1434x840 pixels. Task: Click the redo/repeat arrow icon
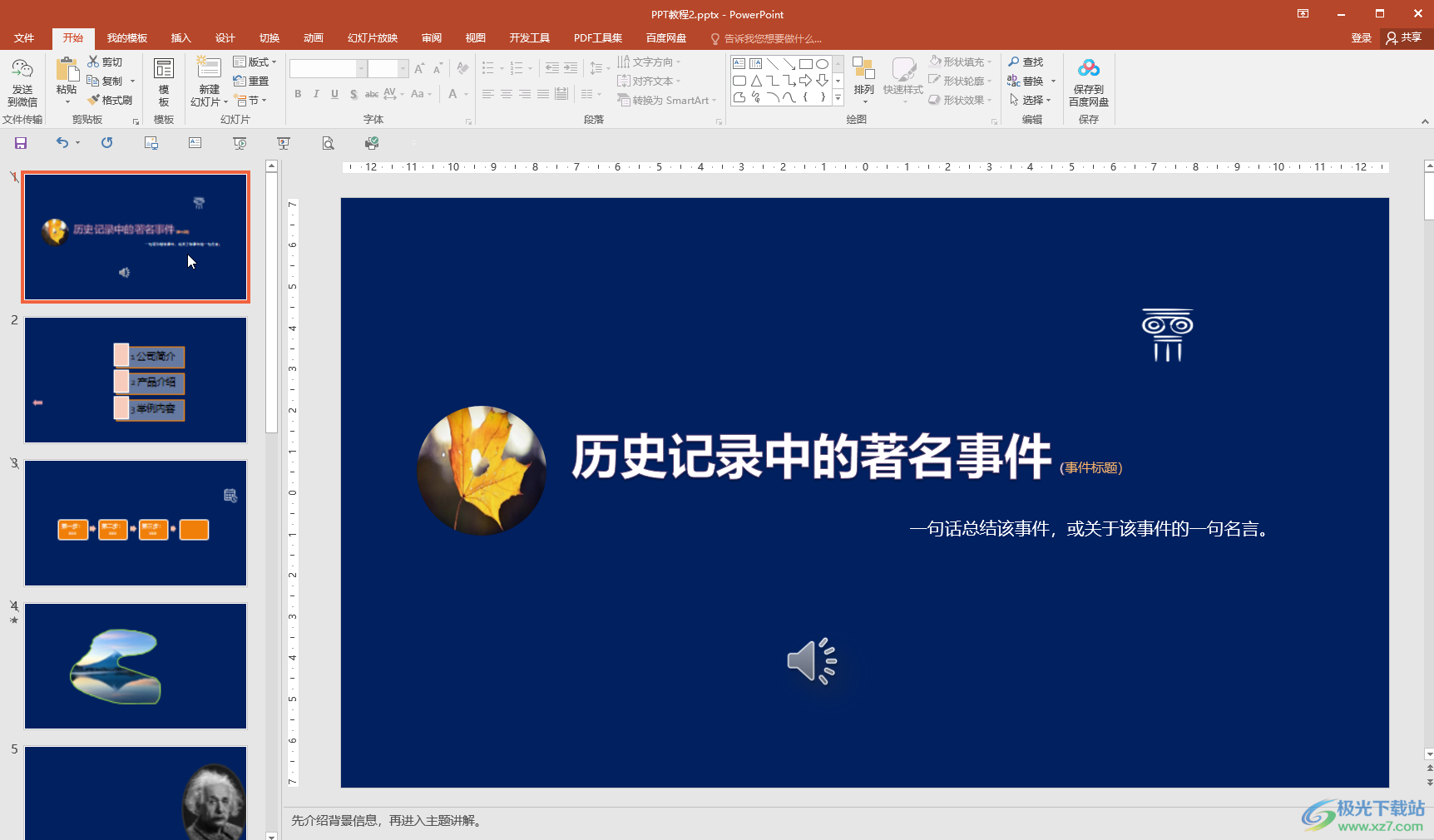tap(106, 143)
